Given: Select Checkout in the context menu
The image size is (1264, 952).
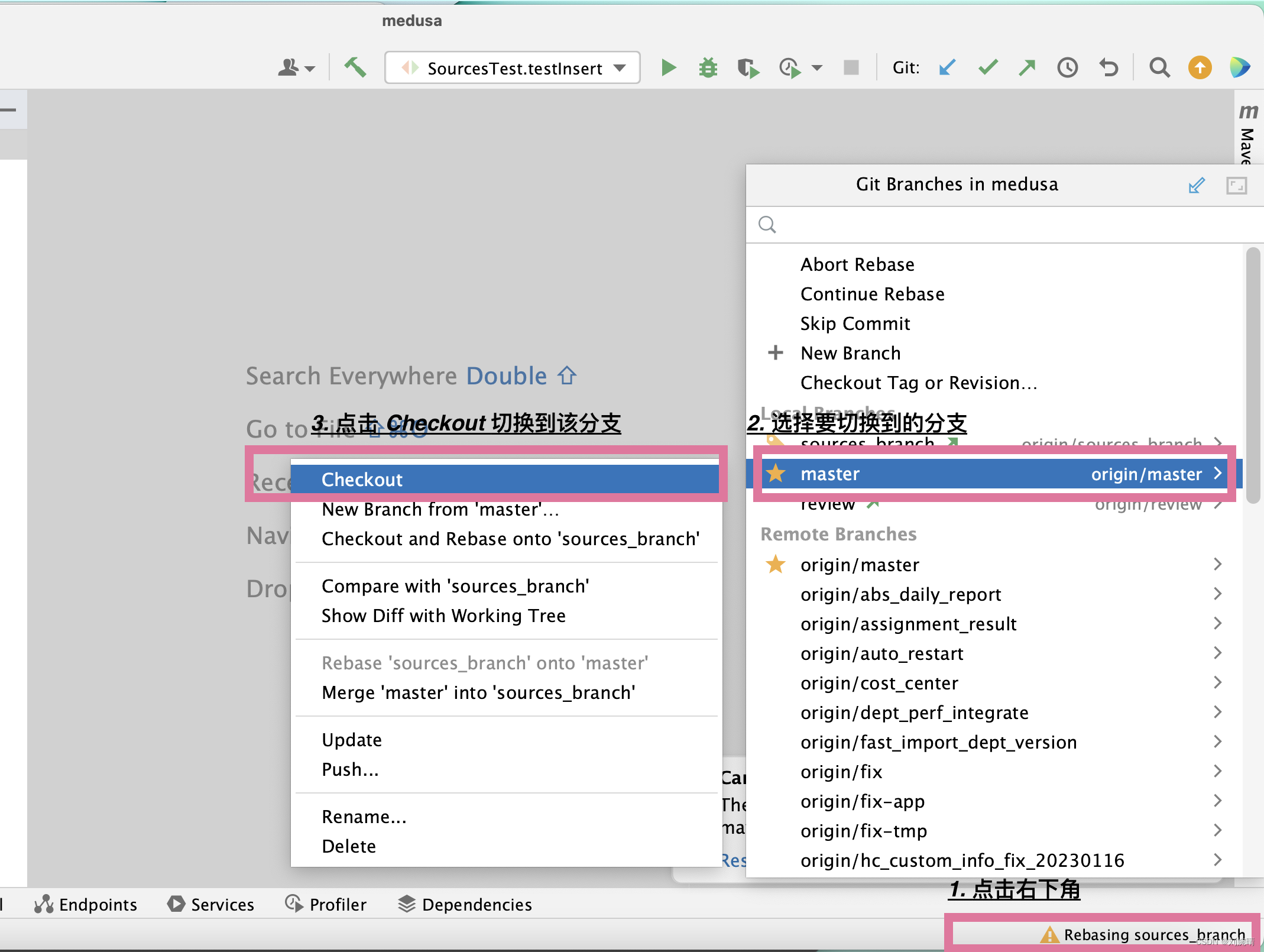Looking at the screenshot, I should [x=362, y=479].
